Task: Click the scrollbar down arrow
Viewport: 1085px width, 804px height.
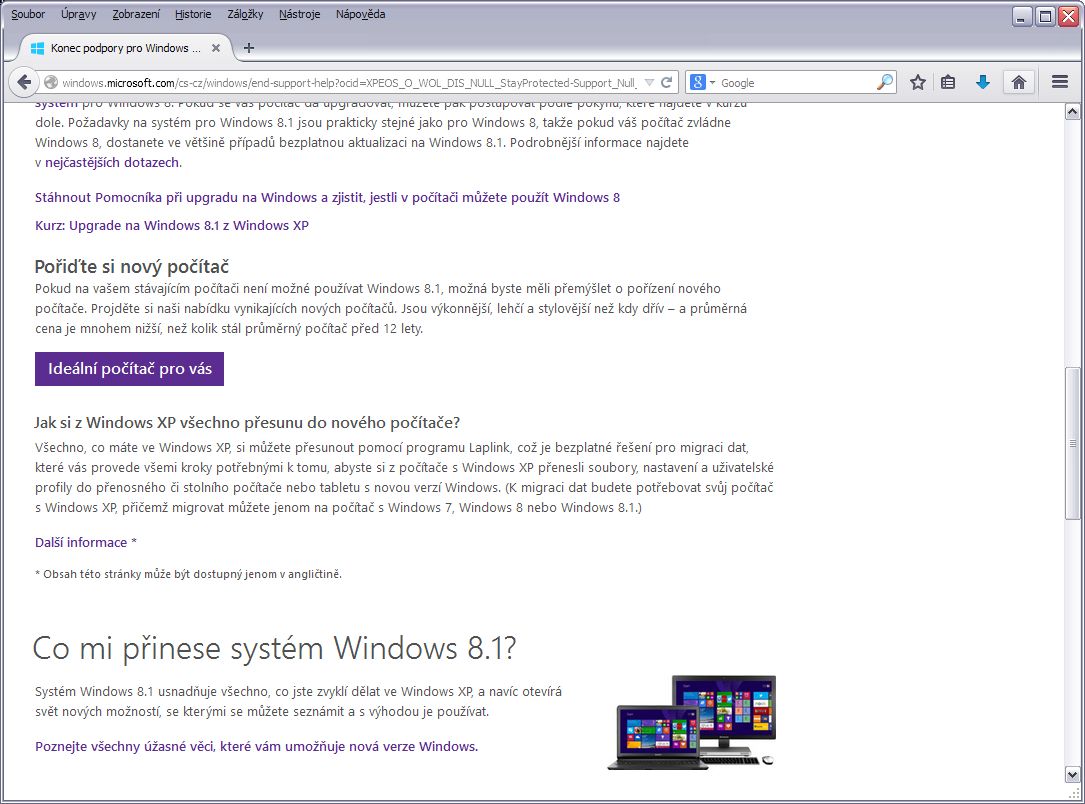Action: [1072, 775]
